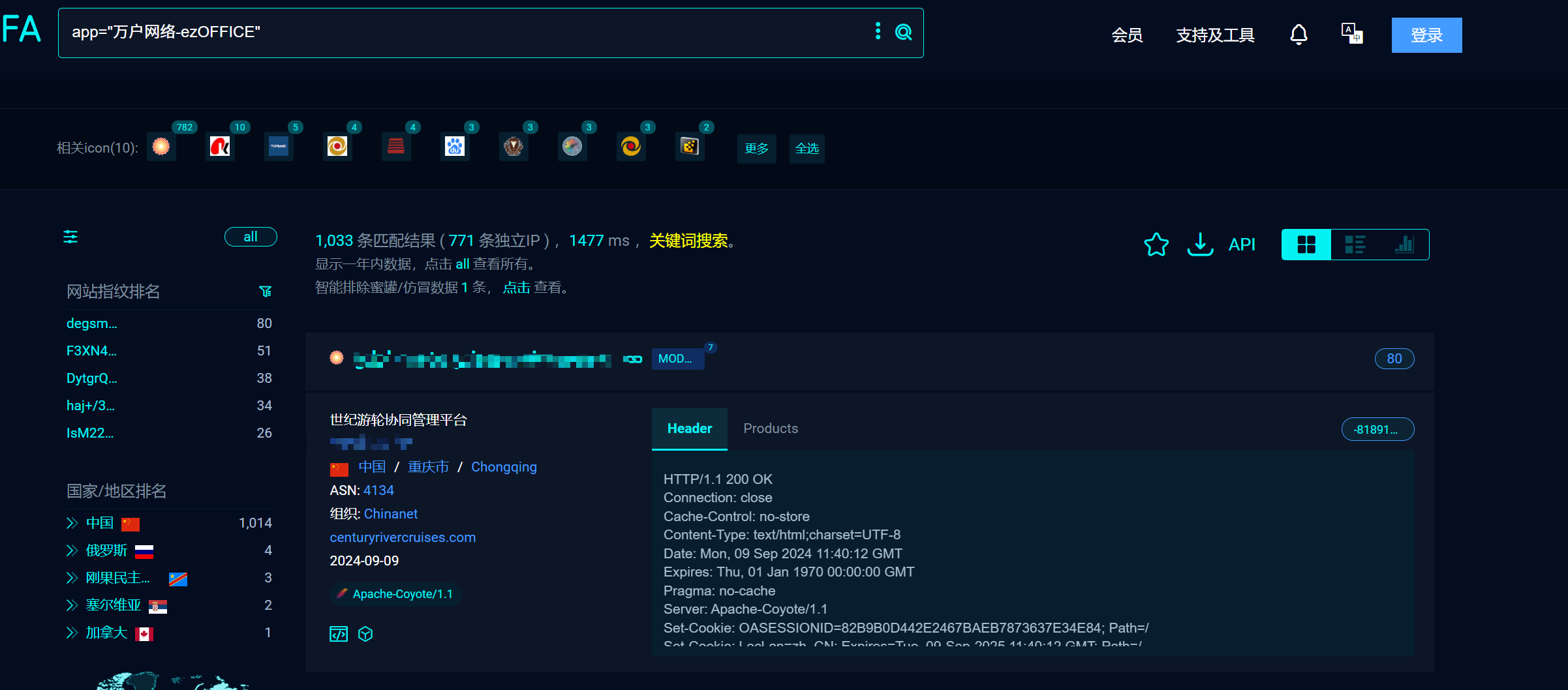Expand the 加拿大 country entry
The image size is (1568, 690).
coord(72,633)
